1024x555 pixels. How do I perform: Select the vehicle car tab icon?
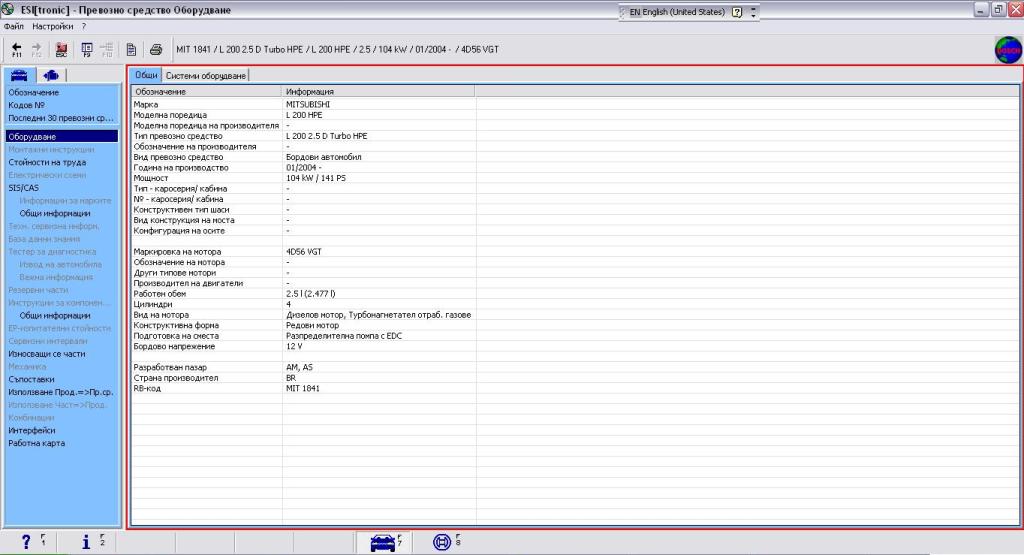19,75
